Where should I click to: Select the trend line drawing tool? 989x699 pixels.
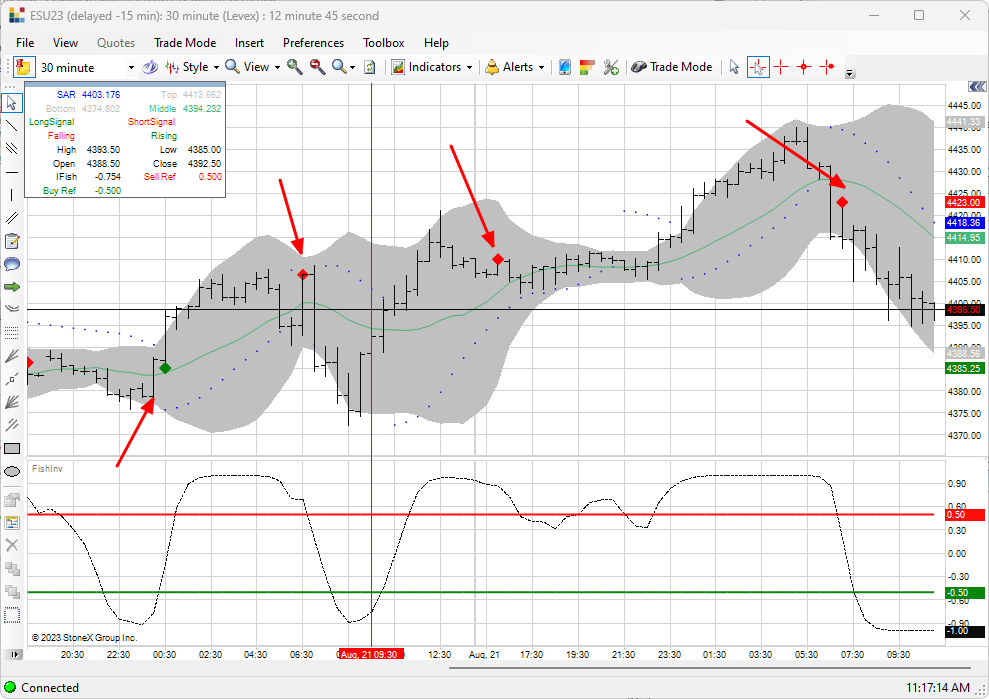click(x=12, y=126)
